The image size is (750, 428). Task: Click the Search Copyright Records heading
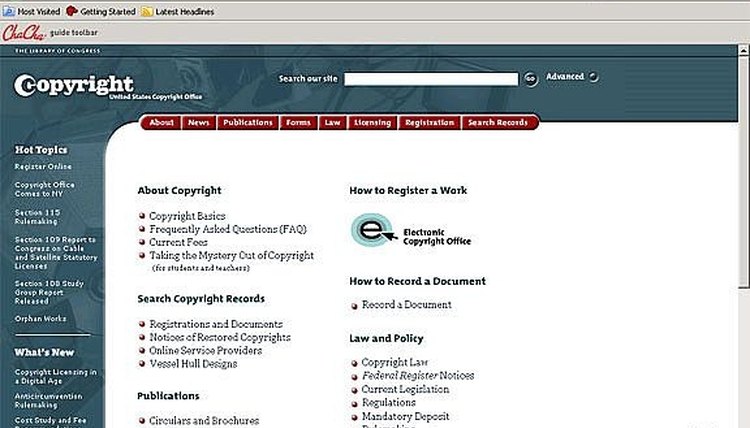201,299
